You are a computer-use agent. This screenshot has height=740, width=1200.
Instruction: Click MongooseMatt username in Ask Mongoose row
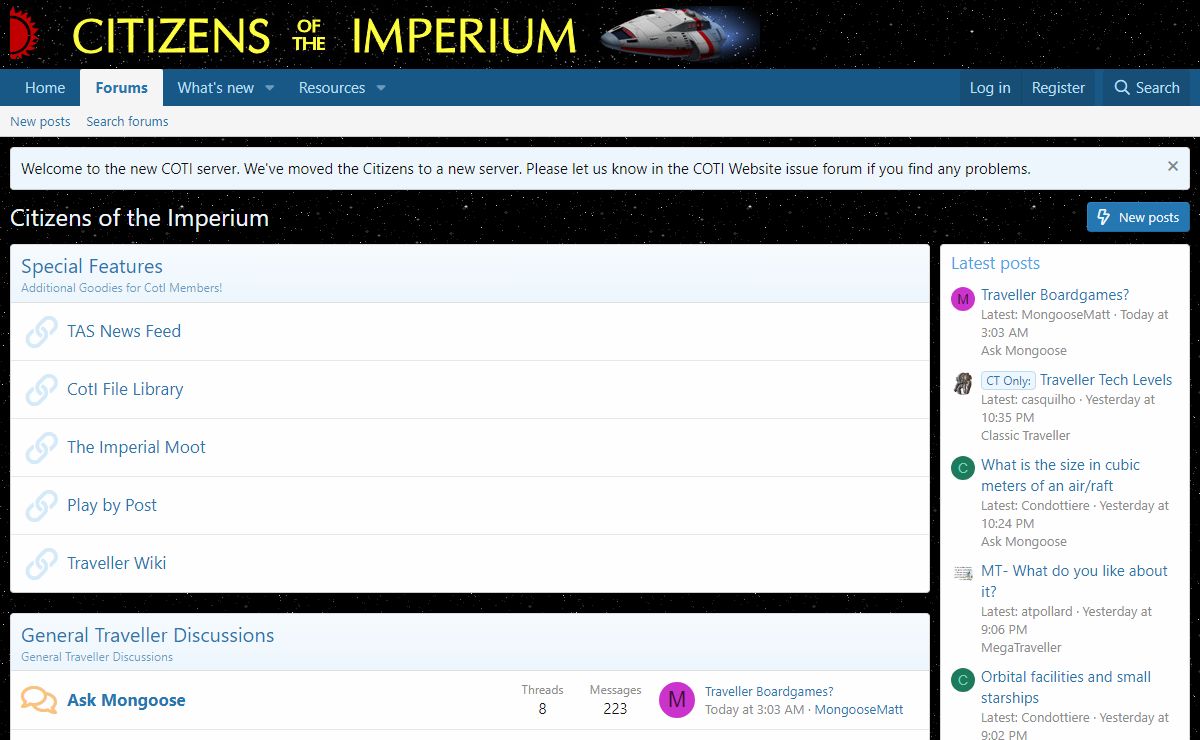click(859, 709)
